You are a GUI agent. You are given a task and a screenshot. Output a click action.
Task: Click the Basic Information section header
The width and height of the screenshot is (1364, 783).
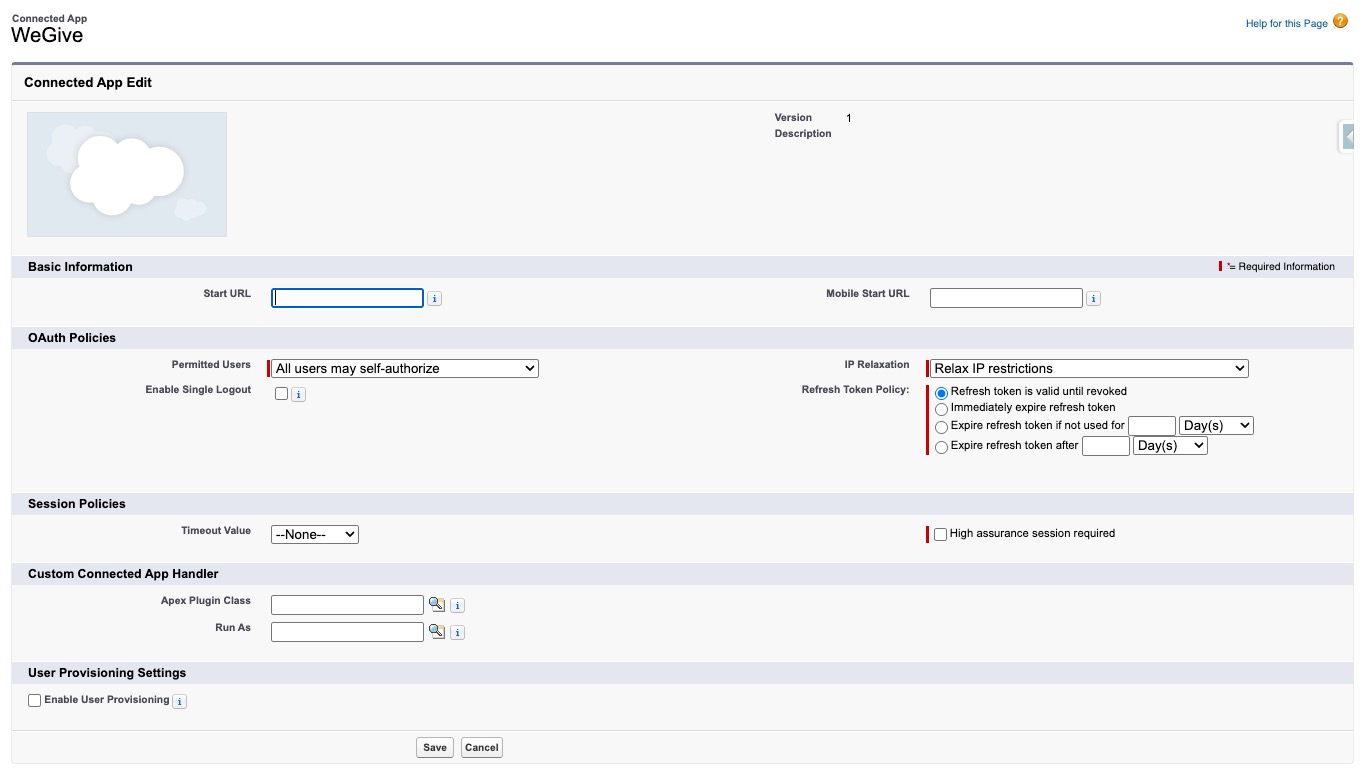80,267
